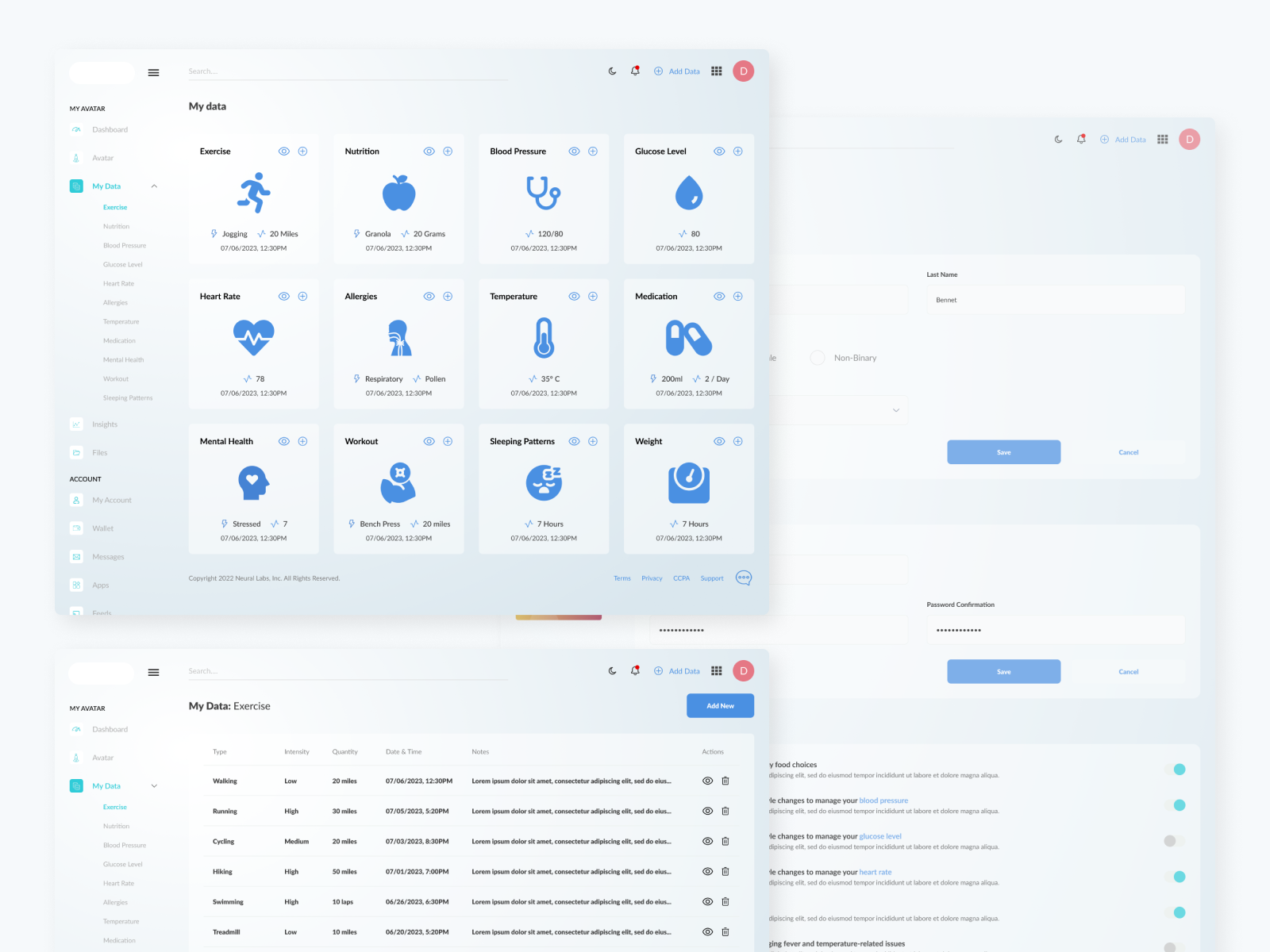
Task: Go to Insights in the sidebar
Action: [104, 424]
